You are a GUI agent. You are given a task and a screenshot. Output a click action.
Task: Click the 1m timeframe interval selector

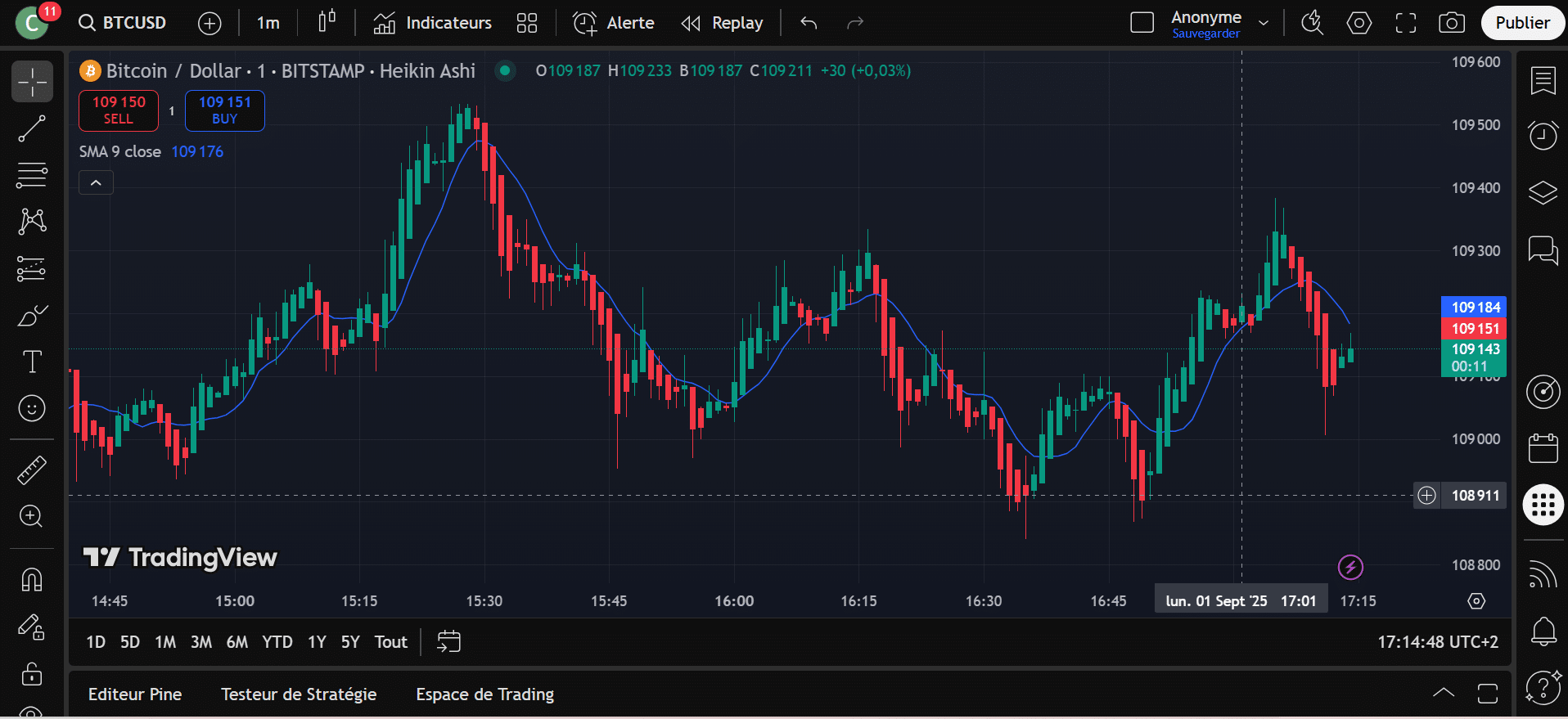(268, 23)
